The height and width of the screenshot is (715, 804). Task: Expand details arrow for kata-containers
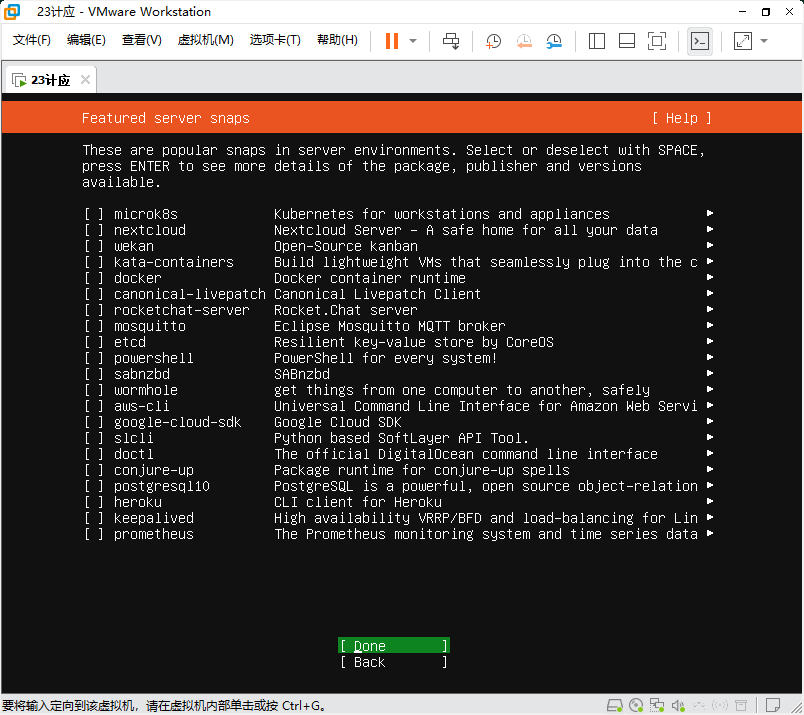[x=710, y=261]
